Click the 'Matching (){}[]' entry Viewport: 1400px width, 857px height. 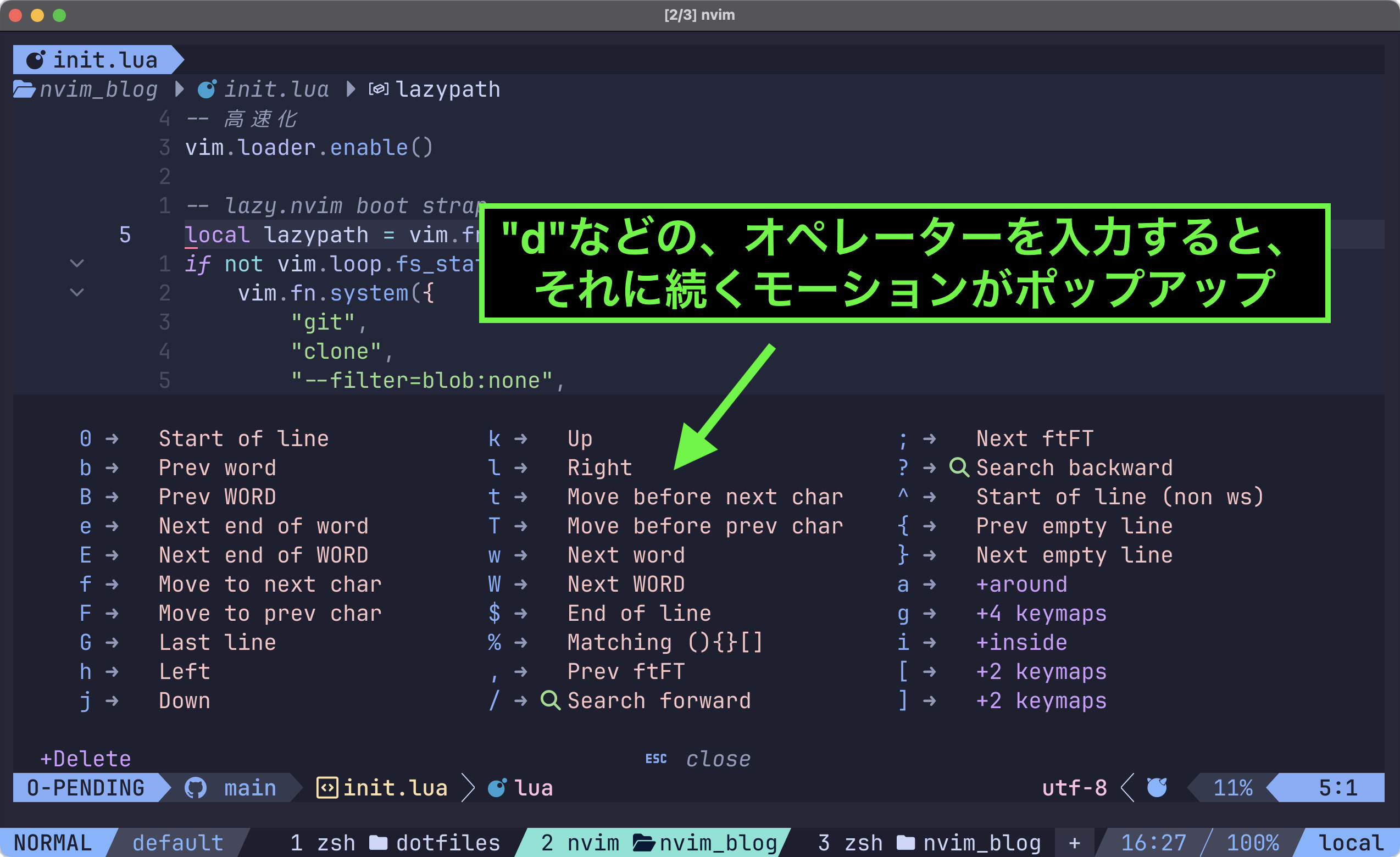click(x=665, y=642)
